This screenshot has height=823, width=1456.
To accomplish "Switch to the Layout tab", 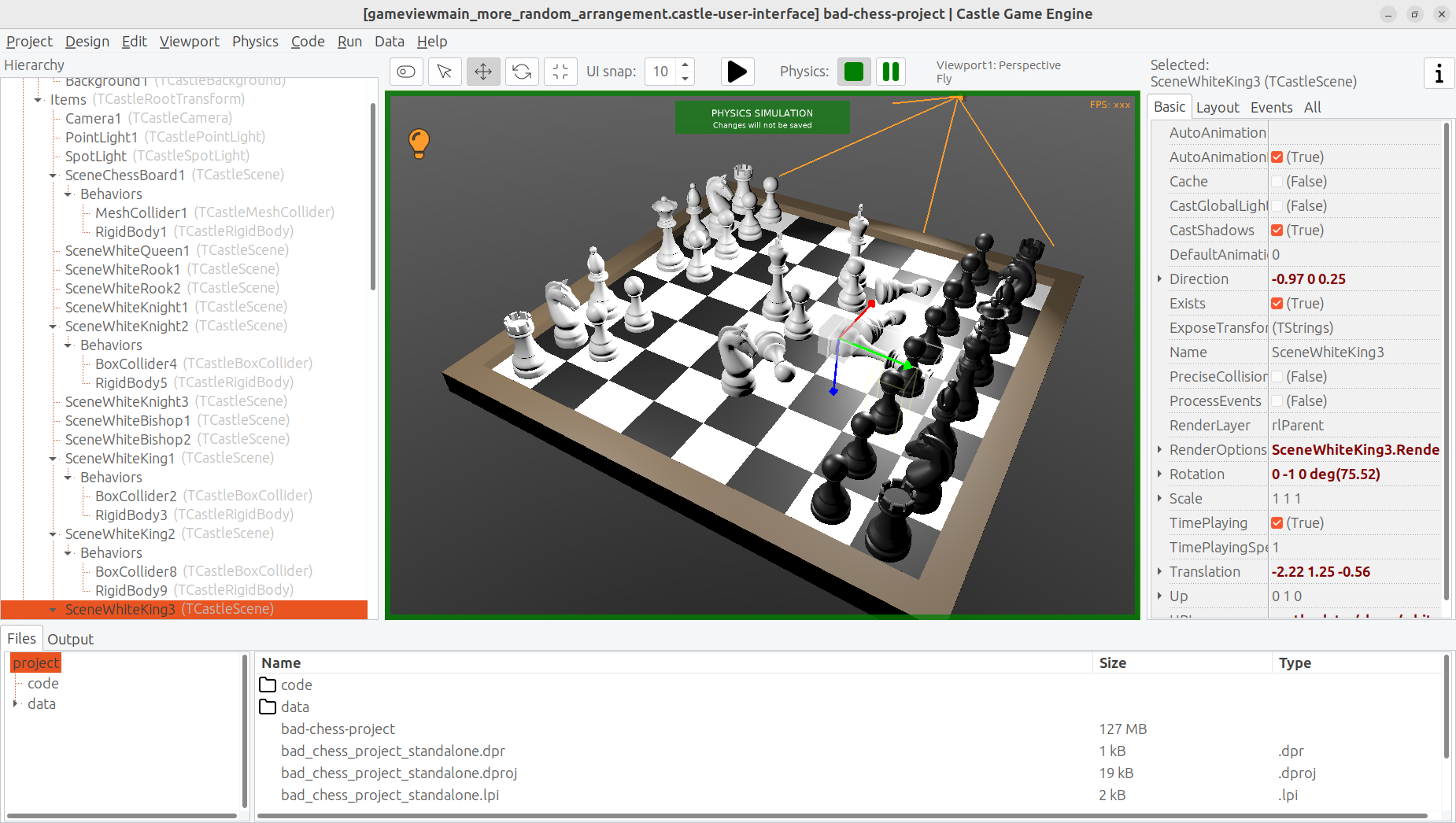I will pyautogui.click(x=1218, y=108).
